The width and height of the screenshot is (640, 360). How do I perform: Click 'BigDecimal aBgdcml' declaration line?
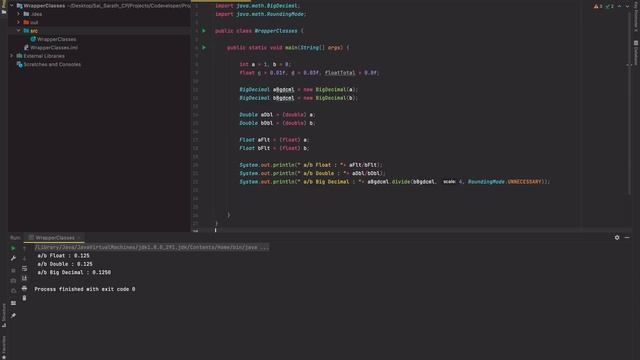coord(298,89)
